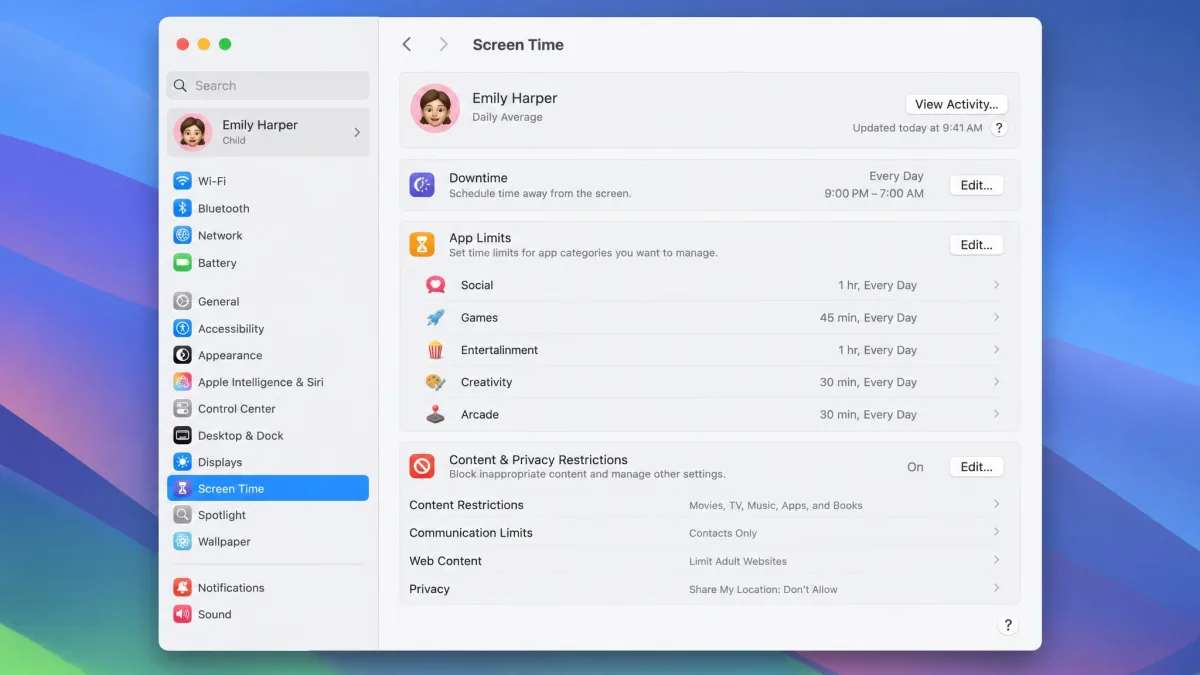Select the Wallpaper icon
Viewport: 1200px width, 675px height.
pos(182,541)
